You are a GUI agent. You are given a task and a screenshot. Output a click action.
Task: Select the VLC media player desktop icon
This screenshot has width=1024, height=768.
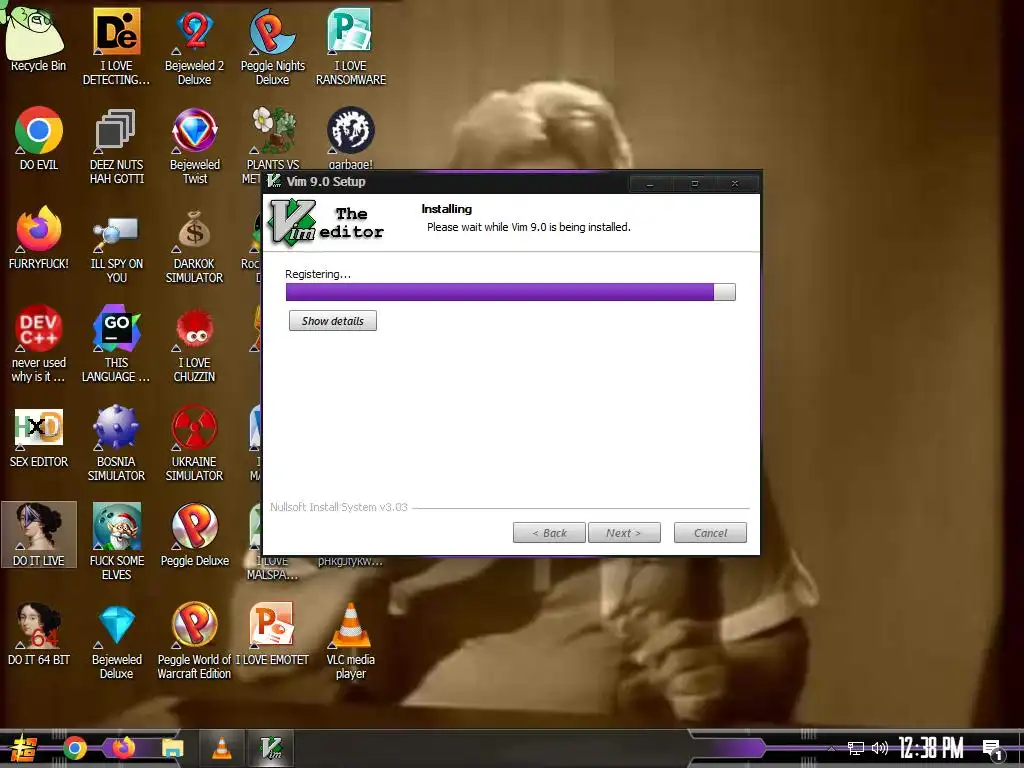(x=351, y=641)
